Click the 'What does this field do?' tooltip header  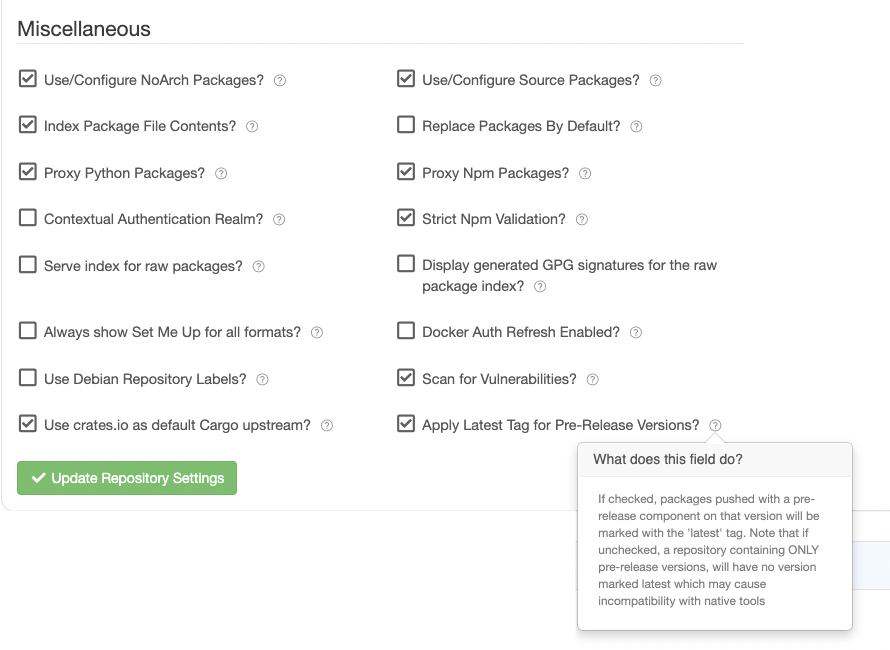point(668,460)
